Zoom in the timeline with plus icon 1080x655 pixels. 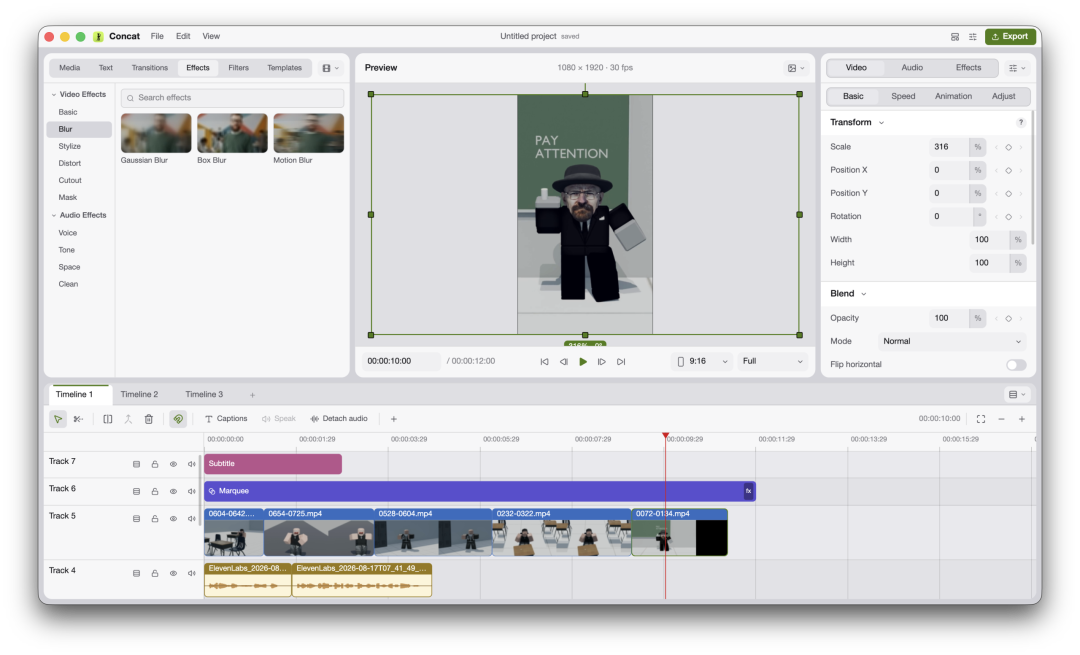point(1022,419)
